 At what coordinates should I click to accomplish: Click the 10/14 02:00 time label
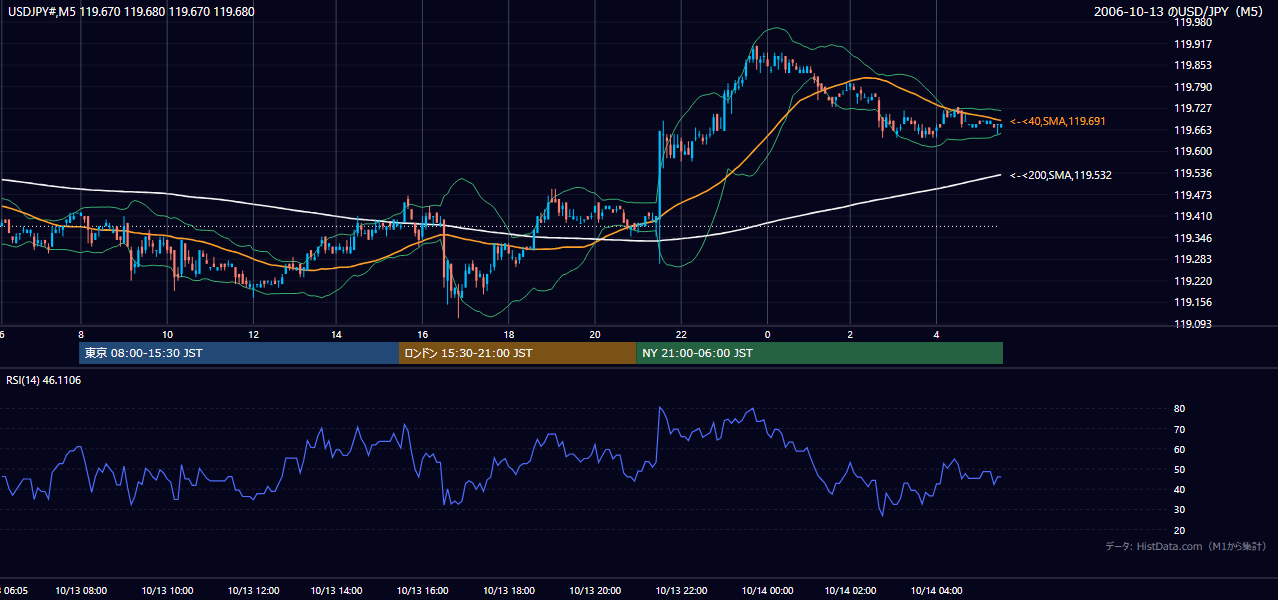pos(852,590)
